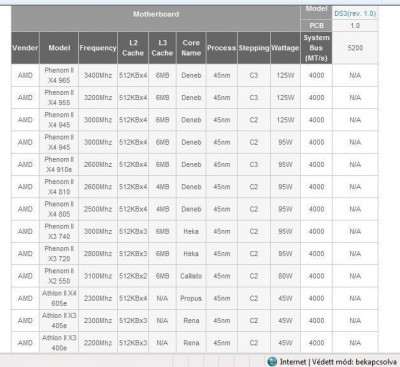Image resolution: width=400 pixels, height=367 pixels.
Task: Select the '512KBx2' L2 cache cell
Action: pyautogui.click(x=133, y=276)
